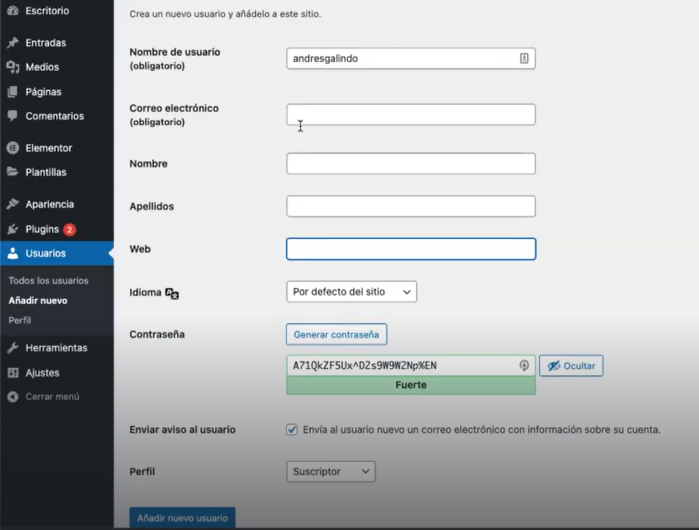699x530 pixels.
Task: Click the Fuerte password strength indicator
Action: pos(411,385)
